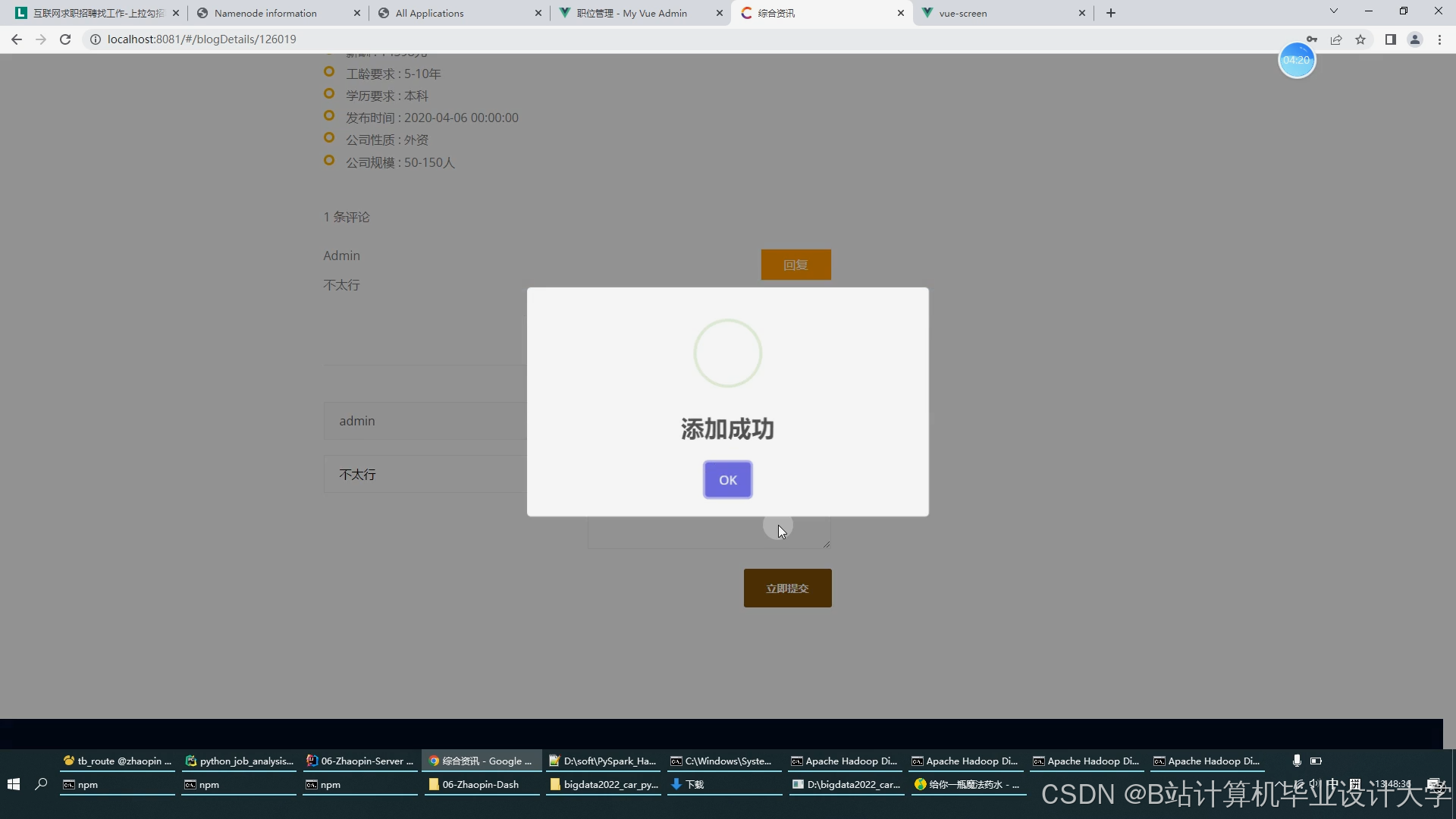The image size is (1456, 819).
Task: Bookmark this page with star icon
Action: [x=1360, y=39]
